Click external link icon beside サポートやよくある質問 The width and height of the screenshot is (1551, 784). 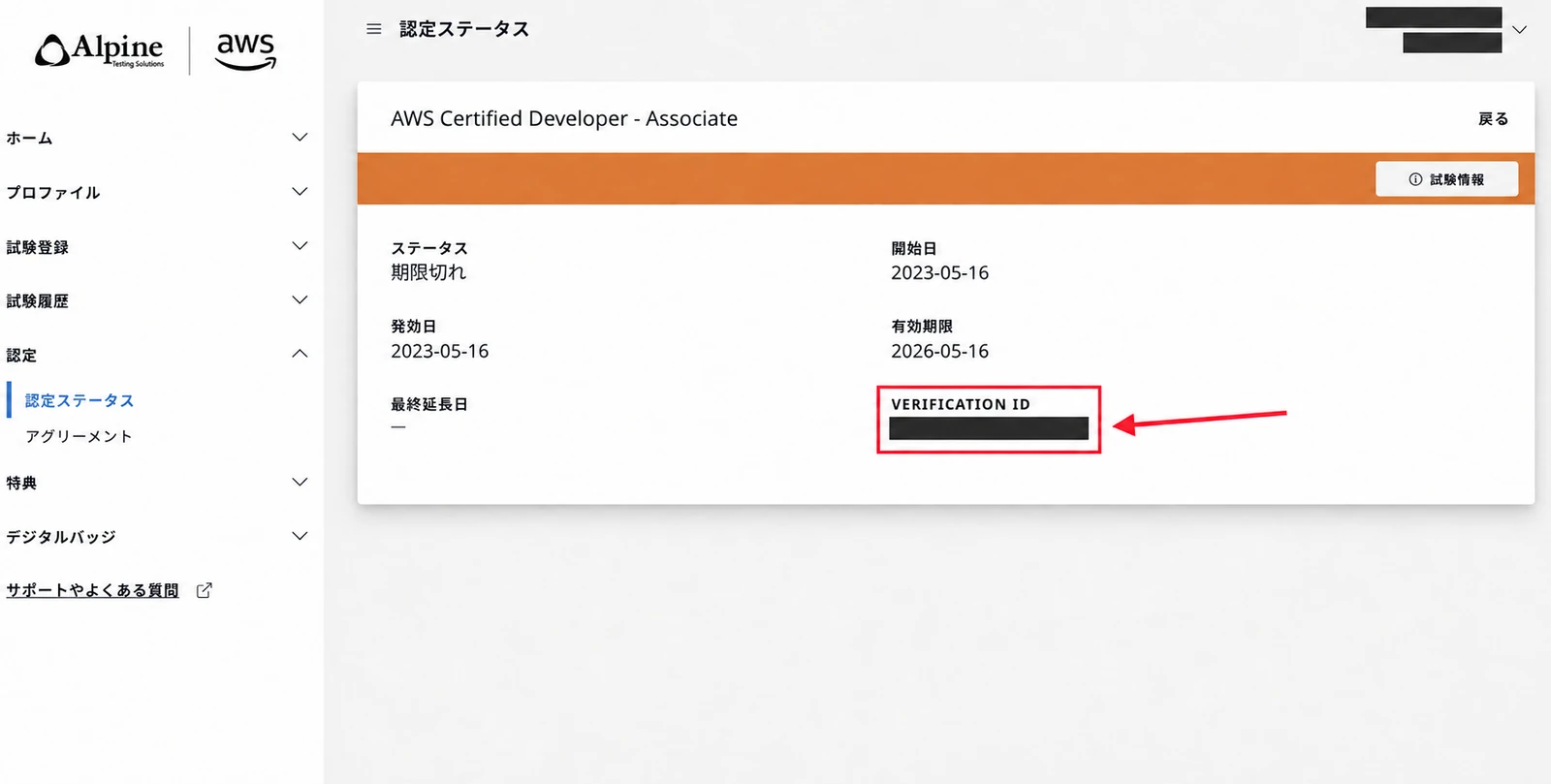204,590
